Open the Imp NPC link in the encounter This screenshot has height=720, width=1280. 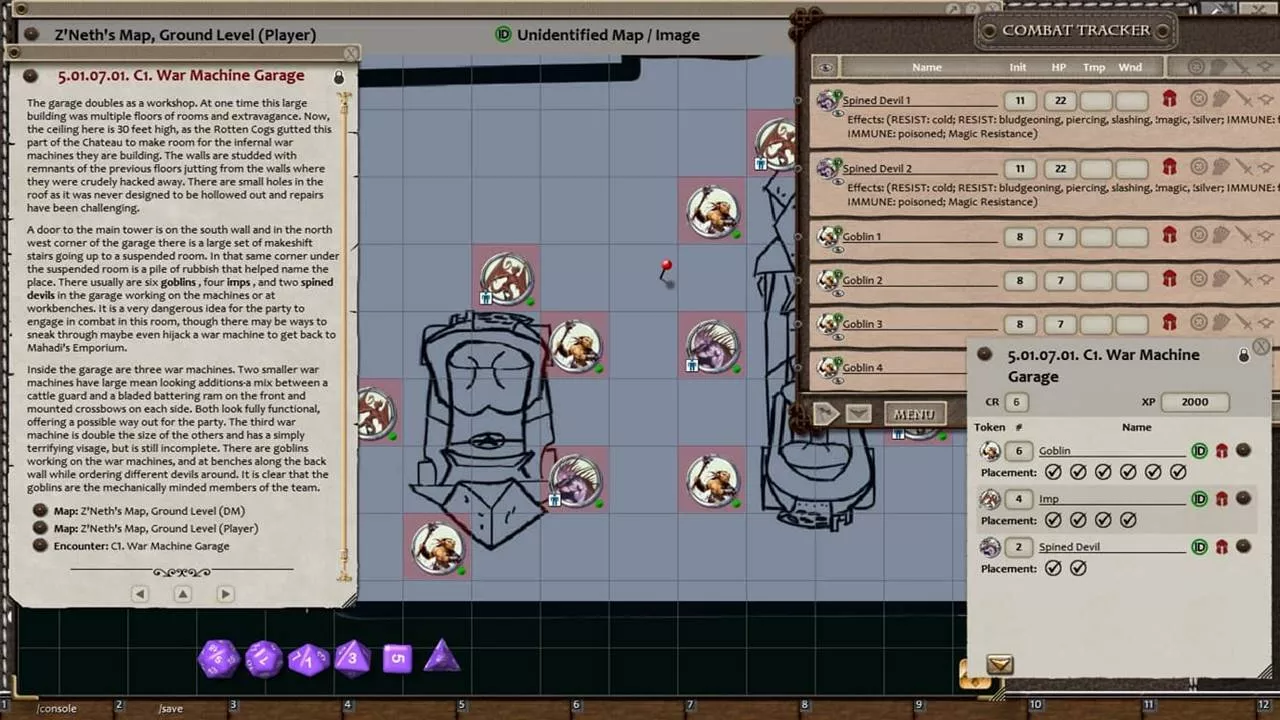tap(1243, 498)
